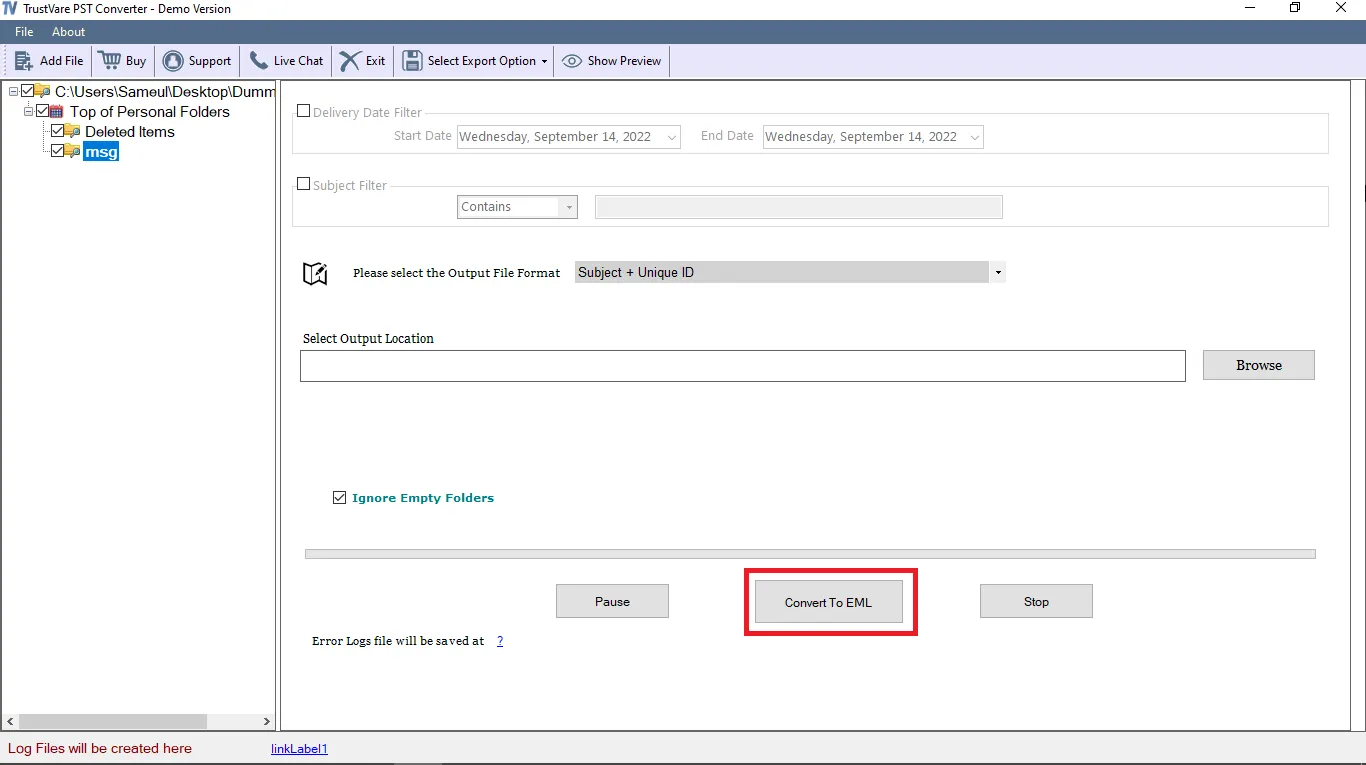Click the Add File toolbar icon
This screenshot has height=765, width=1366.
click(x=22, y=60)
